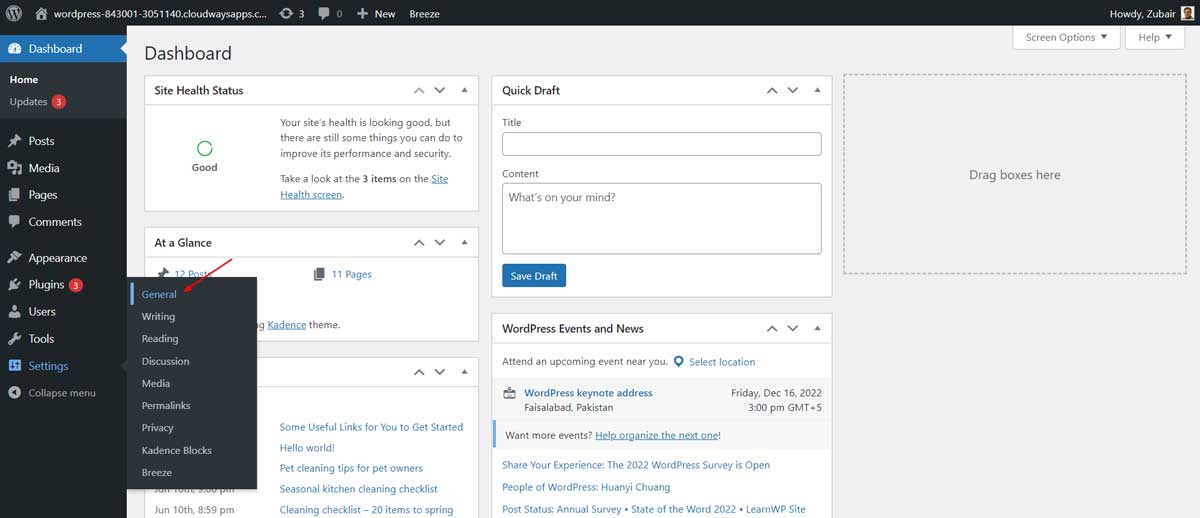1200x518 pixels.
Task: Click the event icon beside WordPress keynote address
Action: [509, 393]
